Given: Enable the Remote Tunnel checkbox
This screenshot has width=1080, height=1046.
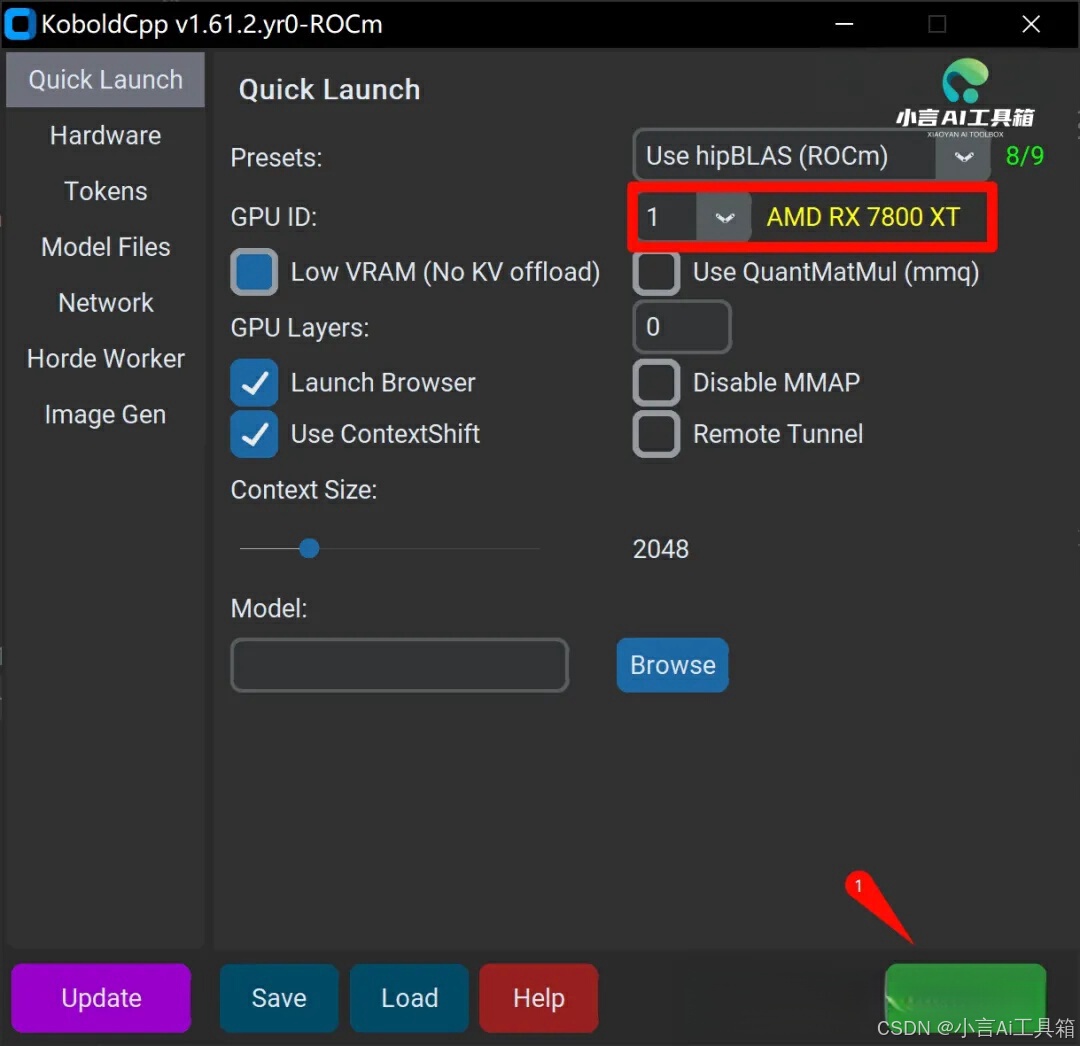Looking at the screenshot, I should [656, 435].
